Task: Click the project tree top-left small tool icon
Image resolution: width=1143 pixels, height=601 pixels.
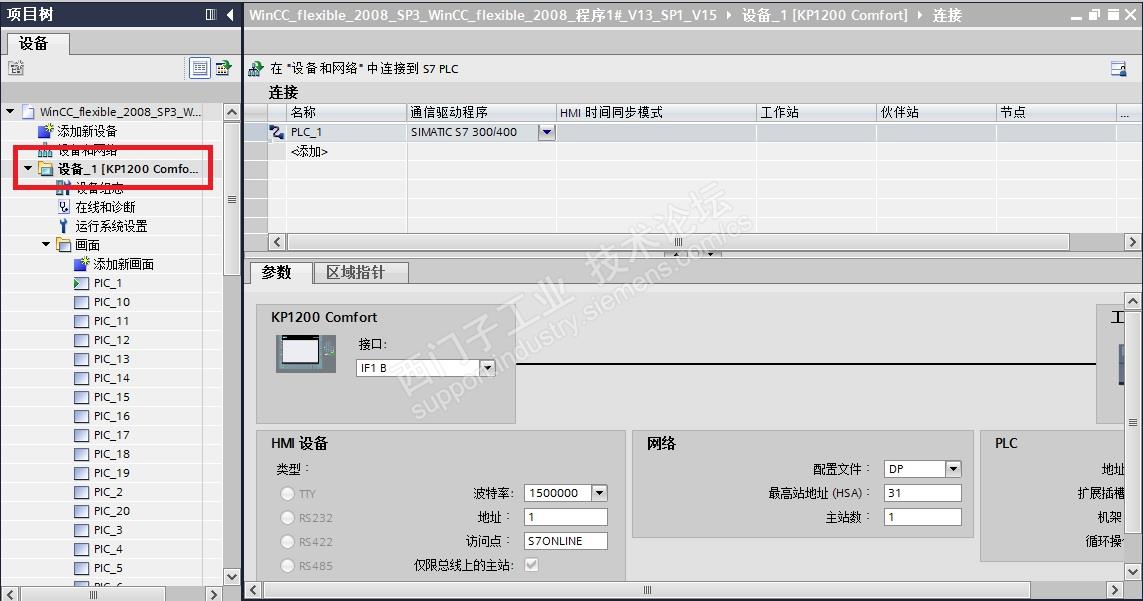Action: 16,68
